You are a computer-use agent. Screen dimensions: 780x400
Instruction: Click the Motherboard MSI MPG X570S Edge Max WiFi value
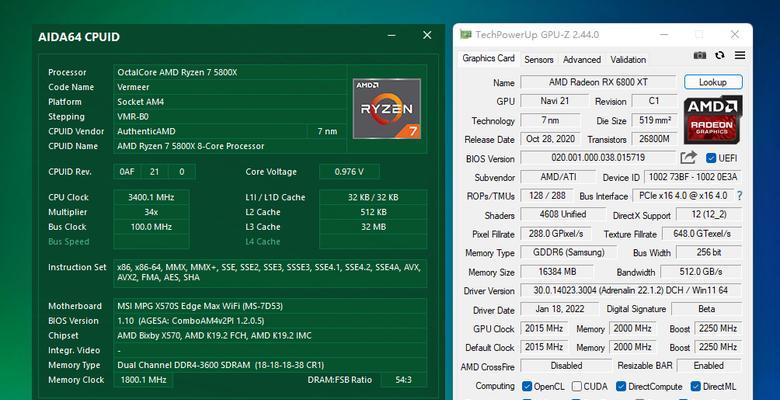(x=270, y=306)
